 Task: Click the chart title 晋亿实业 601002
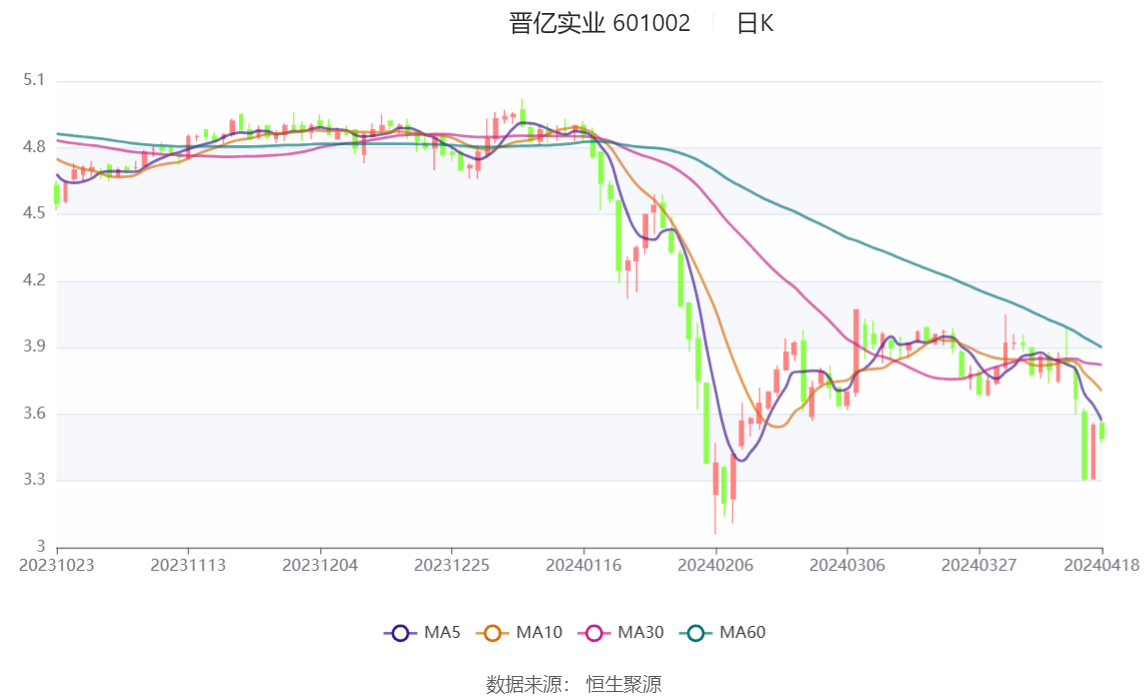click(x=600, y=23)
